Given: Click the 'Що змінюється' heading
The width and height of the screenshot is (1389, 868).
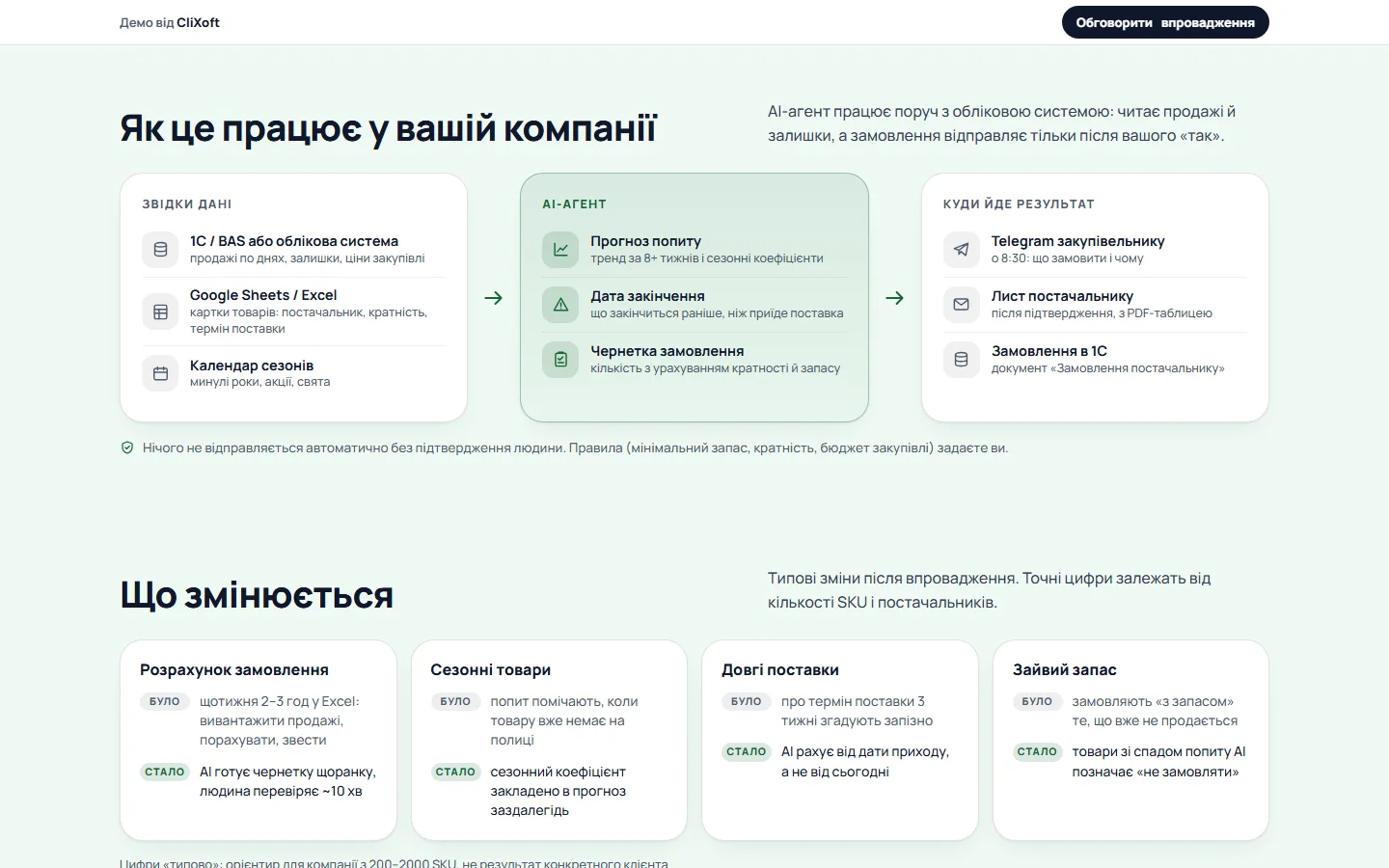Looking at the screenshot, I should 257,595.
